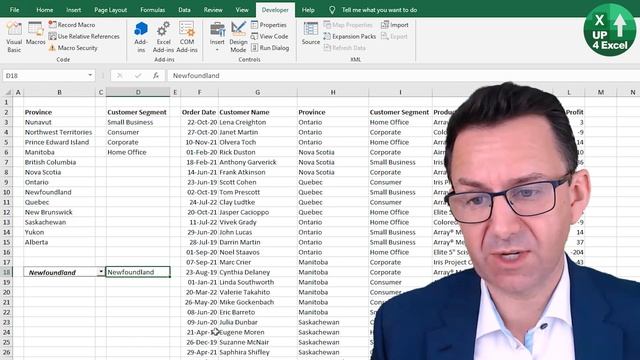Switch to the View tab
The width and height of the screenshot is (640, 360).
242,10
